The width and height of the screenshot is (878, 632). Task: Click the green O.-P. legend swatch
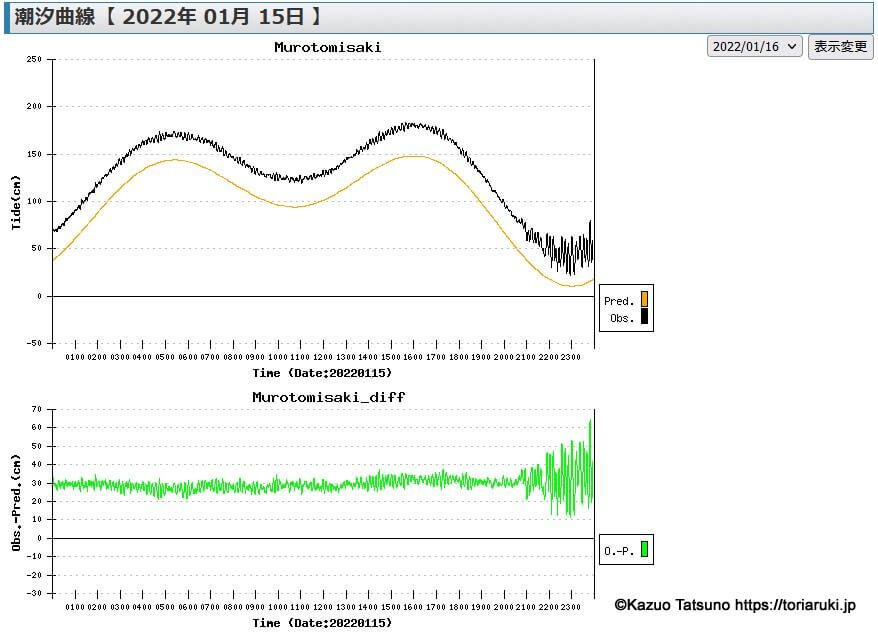644,549
